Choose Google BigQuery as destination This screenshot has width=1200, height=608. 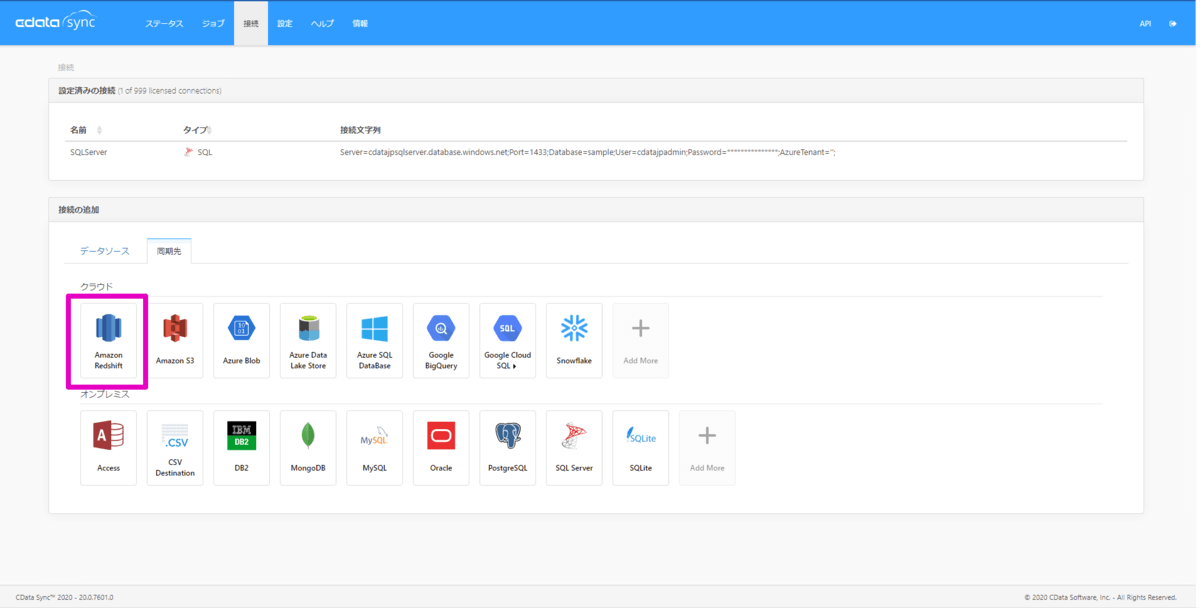441,341
